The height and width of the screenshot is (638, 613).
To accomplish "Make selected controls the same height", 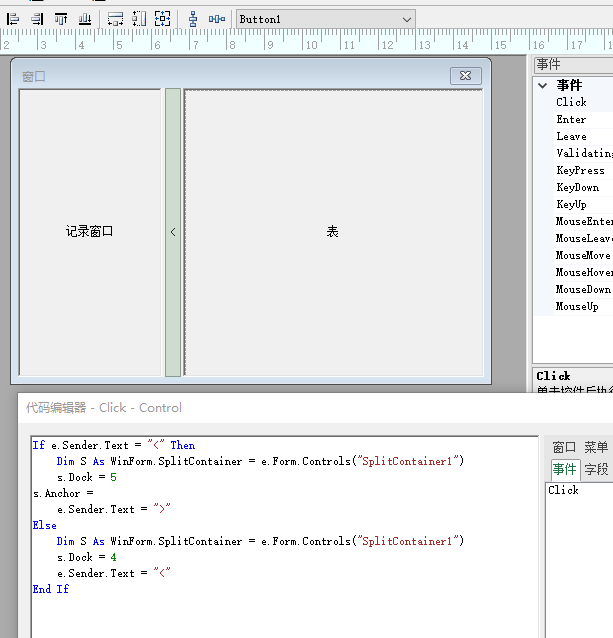I will [x=139, y=19].
